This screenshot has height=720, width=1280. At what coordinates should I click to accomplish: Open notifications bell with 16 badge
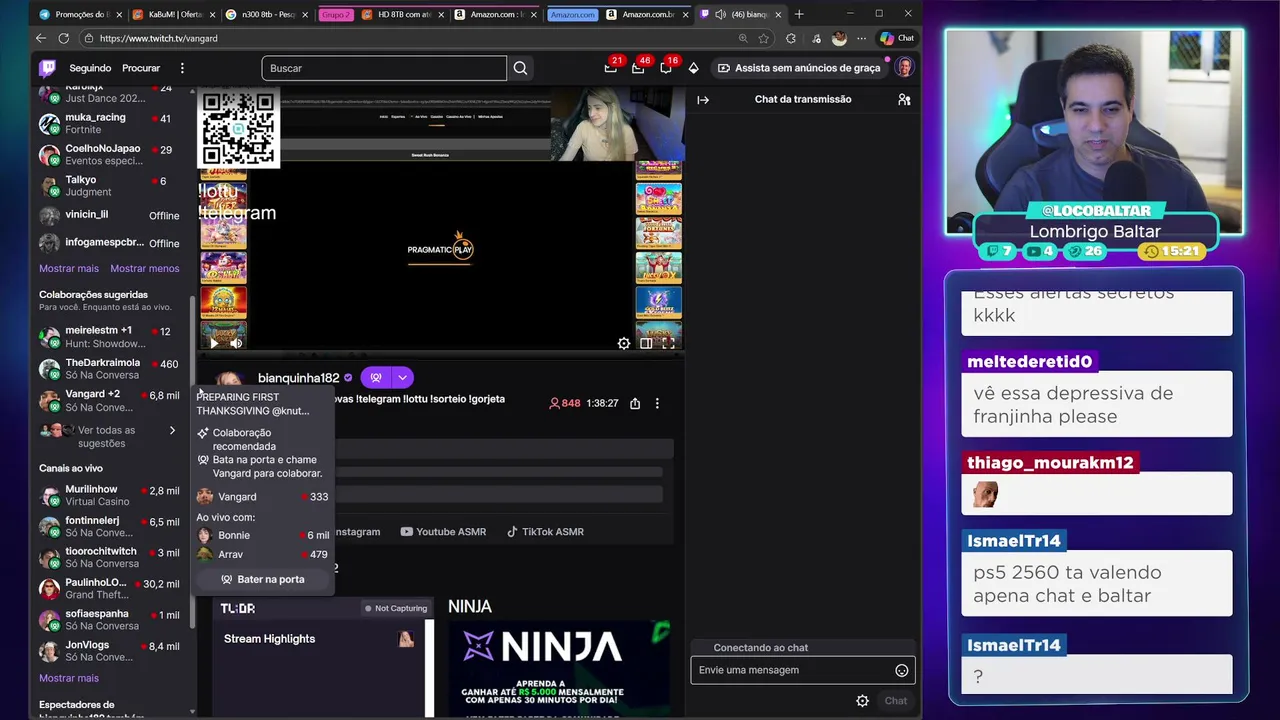tap(666, 67)
